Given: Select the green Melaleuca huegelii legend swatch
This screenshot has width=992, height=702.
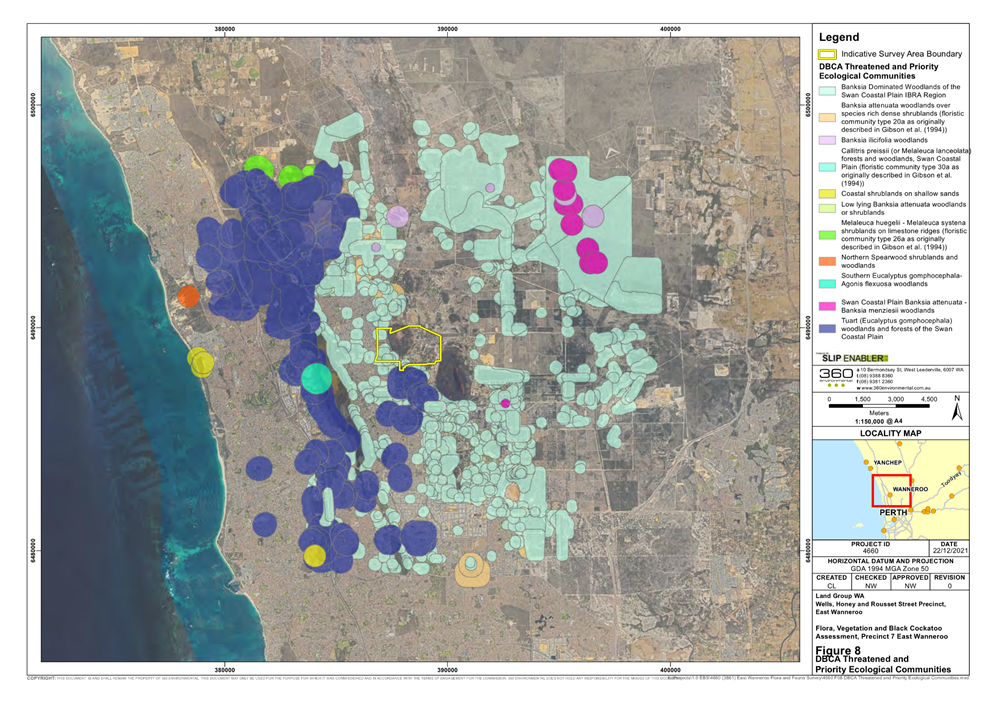Looking at the screenshot, I should tap(827, 235).
